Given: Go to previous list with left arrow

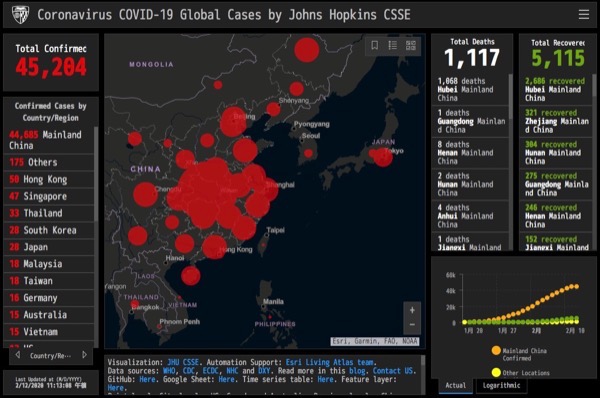Looking at the screenshot, I should pyautogui.click(x=18, y=355).
